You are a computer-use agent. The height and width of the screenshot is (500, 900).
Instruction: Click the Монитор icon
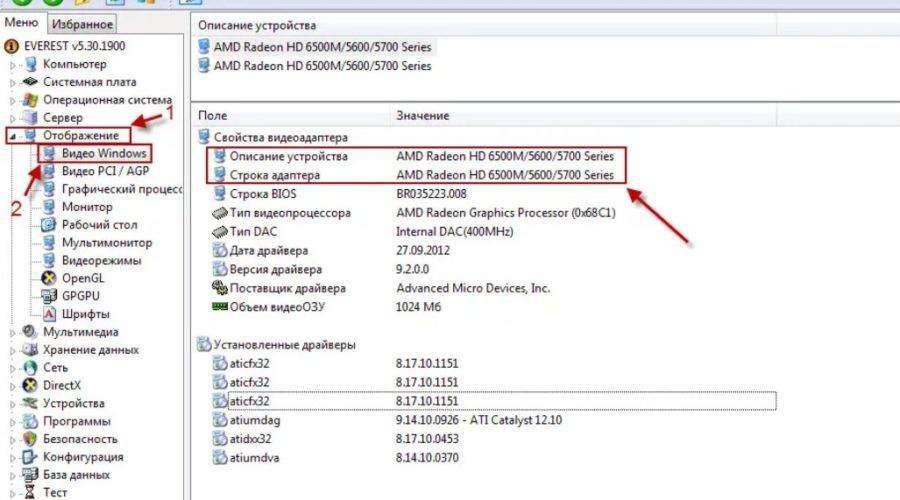49,207
